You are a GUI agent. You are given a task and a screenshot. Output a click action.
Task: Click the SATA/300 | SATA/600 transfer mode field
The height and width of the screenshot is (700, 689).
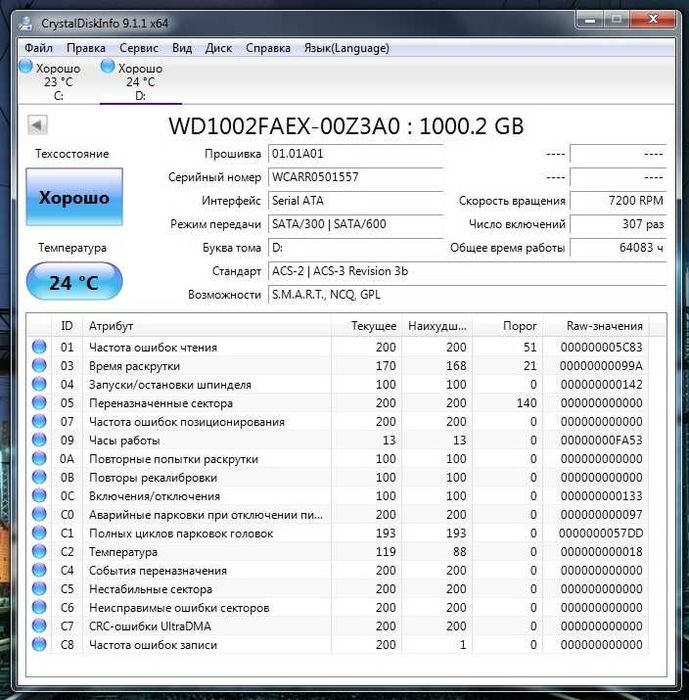pyautogui.click(x=355, y=224)
